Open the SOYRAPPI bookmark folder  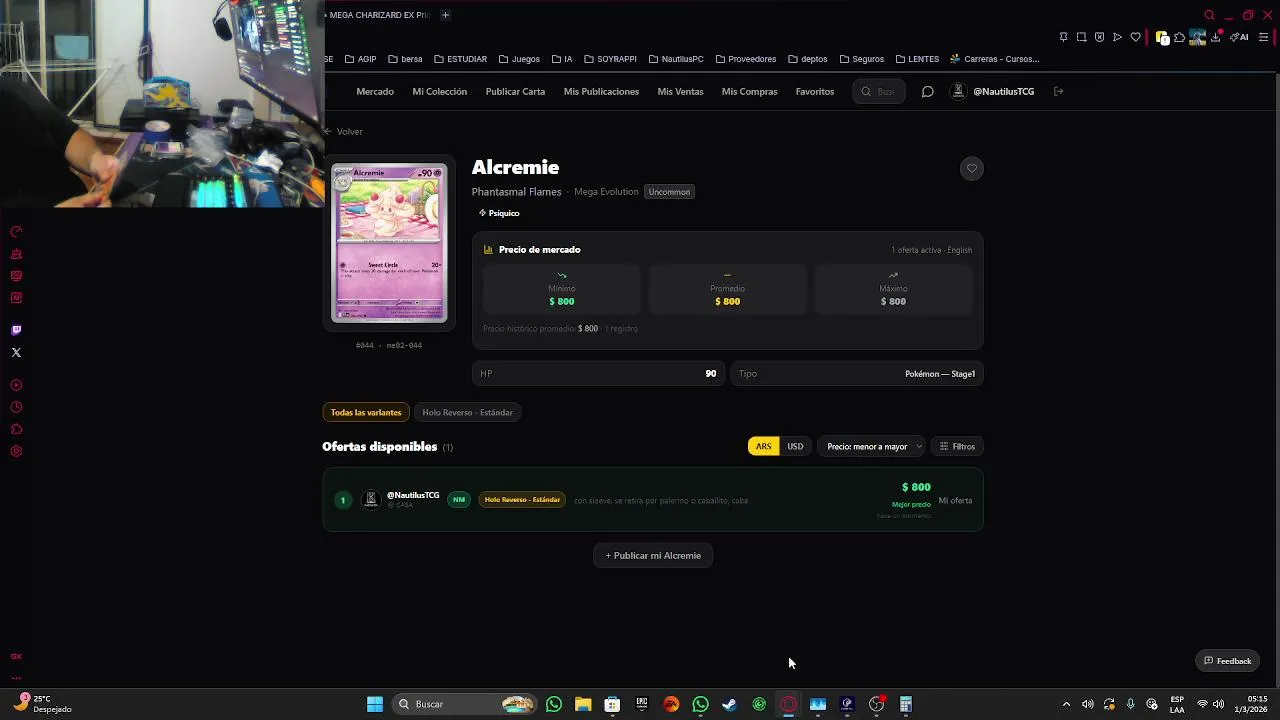(x=610, y=59)
